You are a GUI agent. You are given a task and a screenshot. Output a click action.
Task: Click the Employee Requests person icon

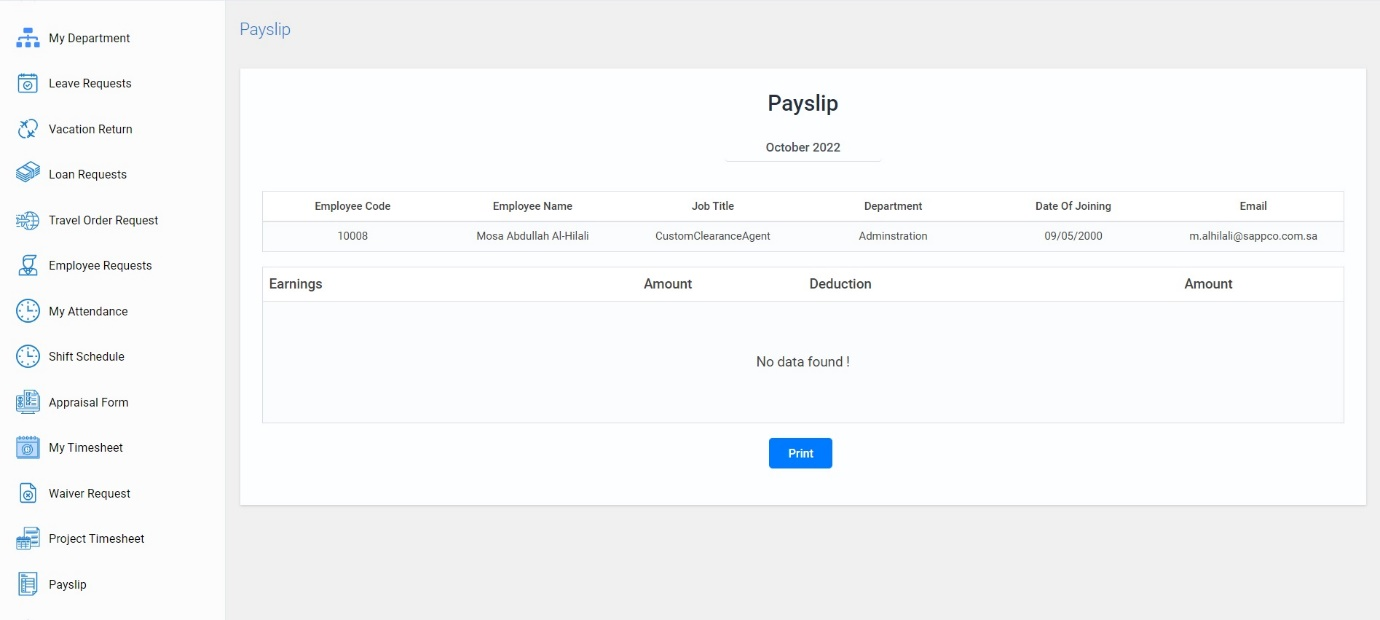[27, 265]
